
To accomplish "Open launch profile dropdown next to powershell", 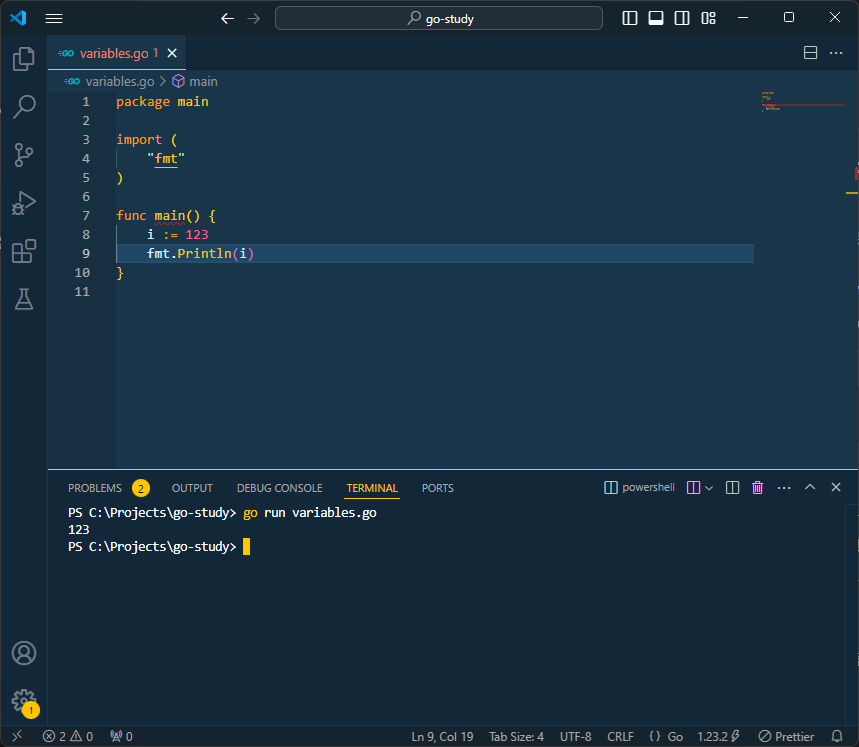I will click(709, 488).
